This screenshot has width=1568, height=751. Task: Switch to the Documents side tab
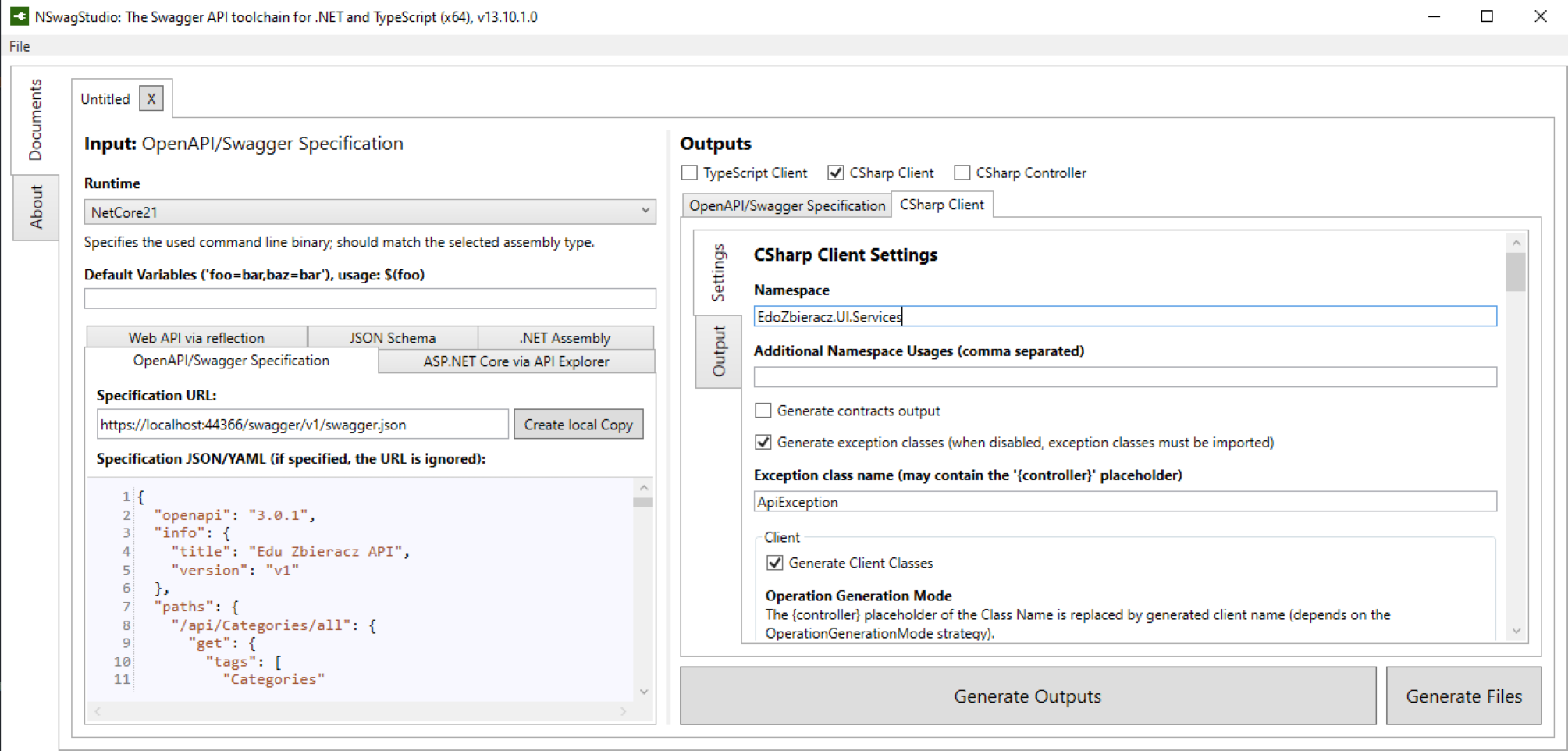coord(35,120)
